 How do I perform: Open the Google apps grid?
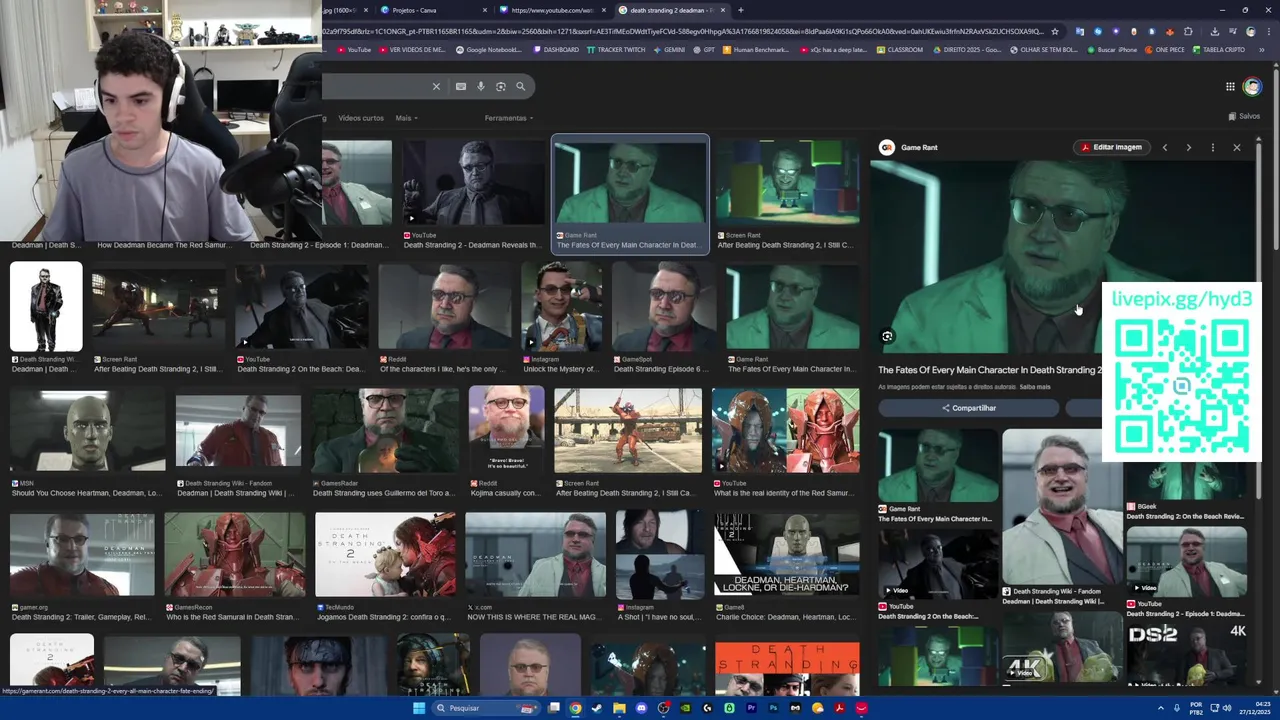coord(1230,87)
